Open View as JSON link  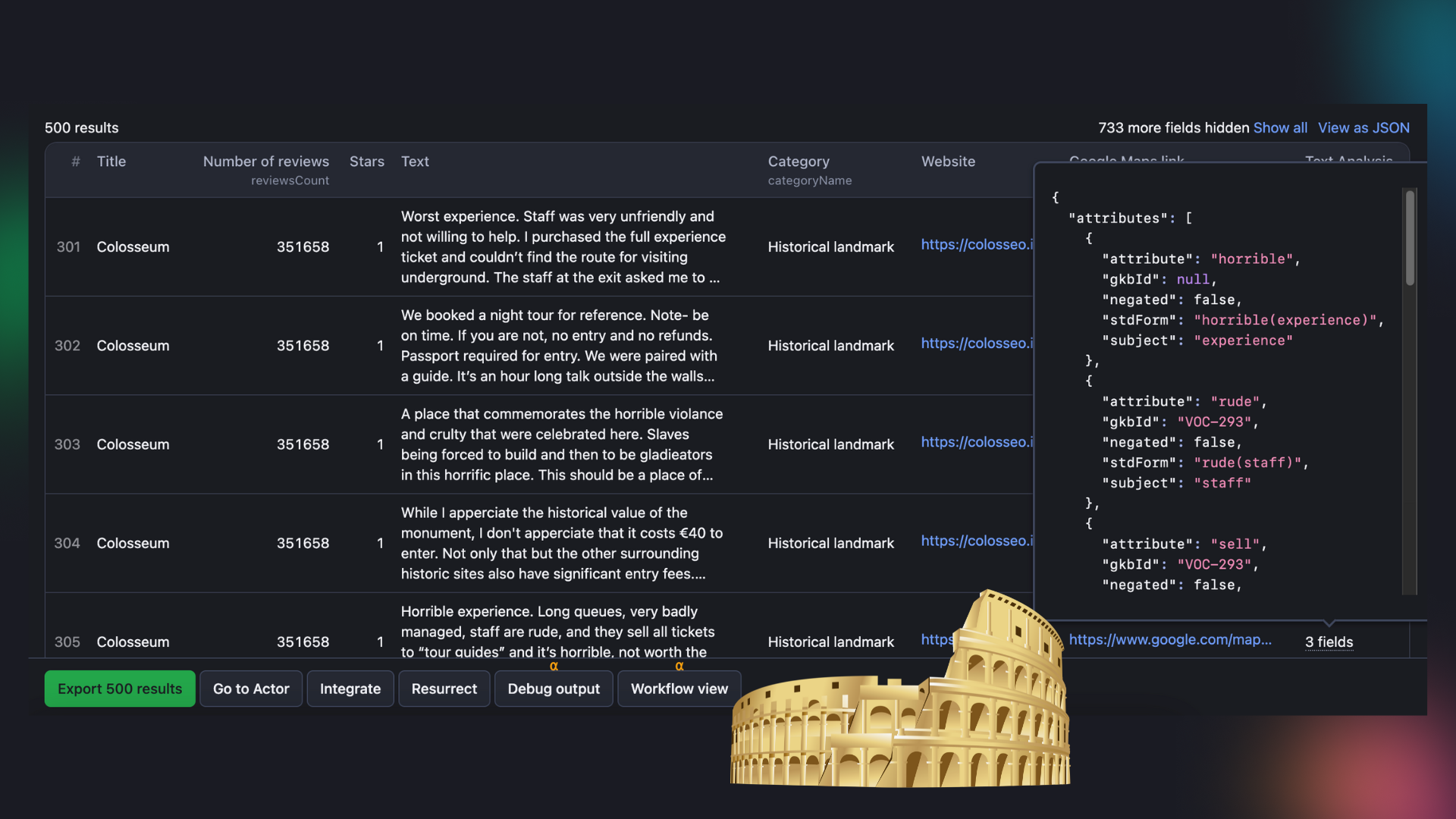click(1363, 127)
